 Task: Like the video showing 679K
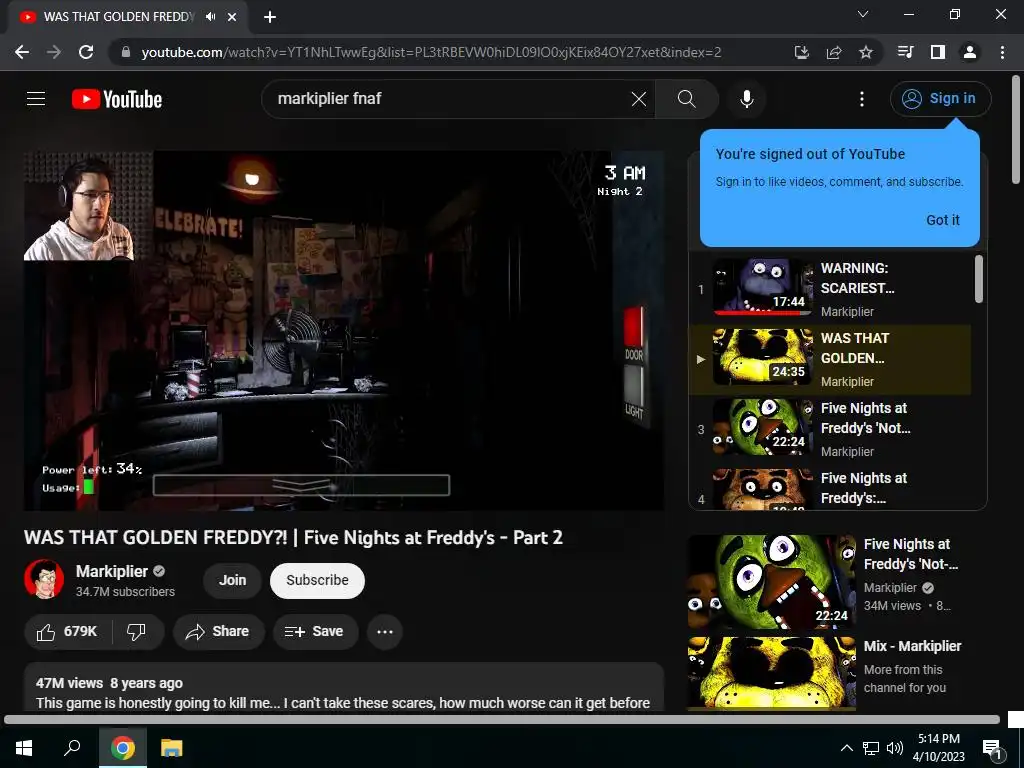click(67, 632)
